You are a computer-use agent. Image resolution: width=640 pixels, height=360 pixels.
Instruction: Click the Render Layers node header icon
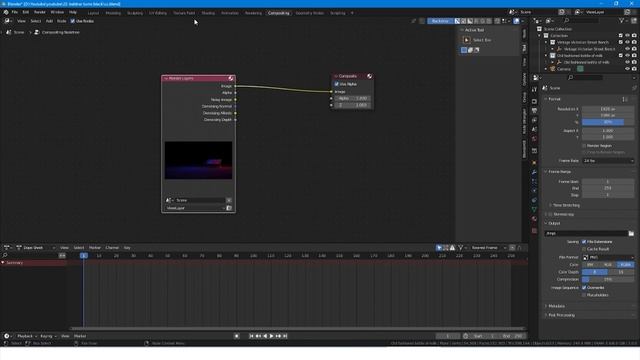(x=231, y=78)
